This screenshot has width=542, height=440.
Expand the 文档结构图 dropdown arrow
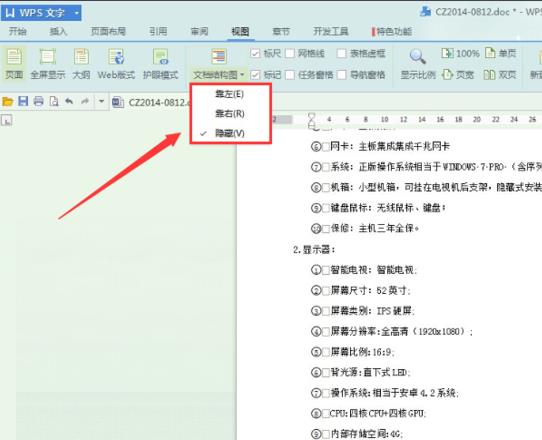pyautogui.click(x=242, y=75)
